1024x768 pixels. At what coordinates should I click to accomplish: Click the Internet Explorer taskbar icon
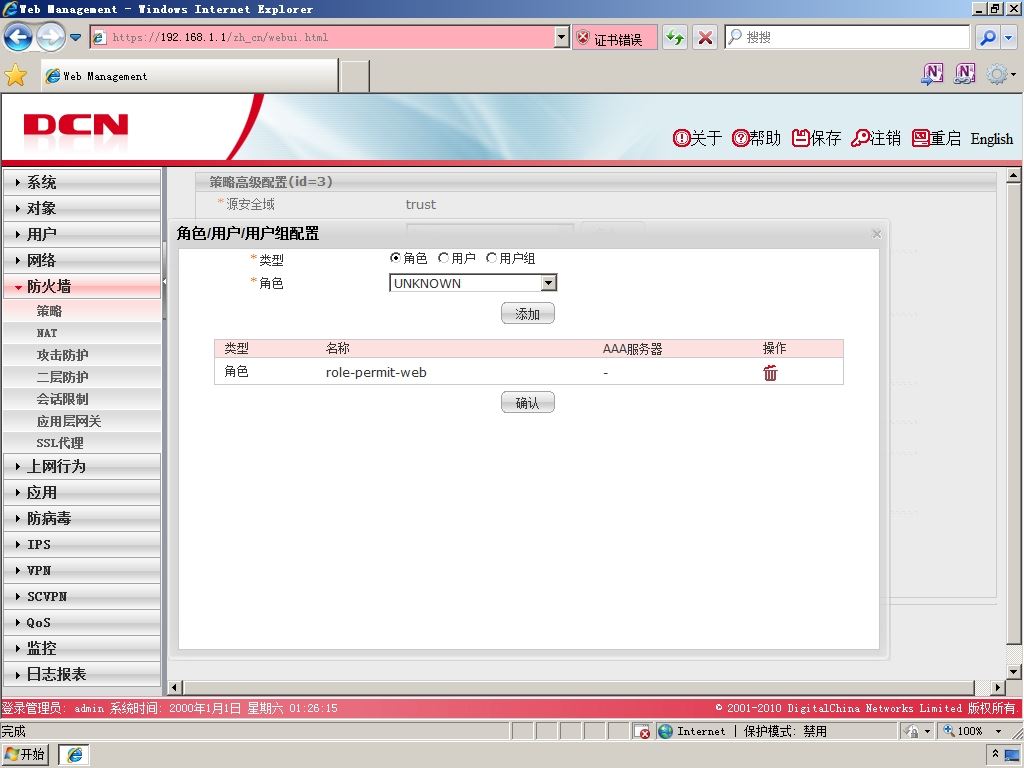tap(74, 755)
